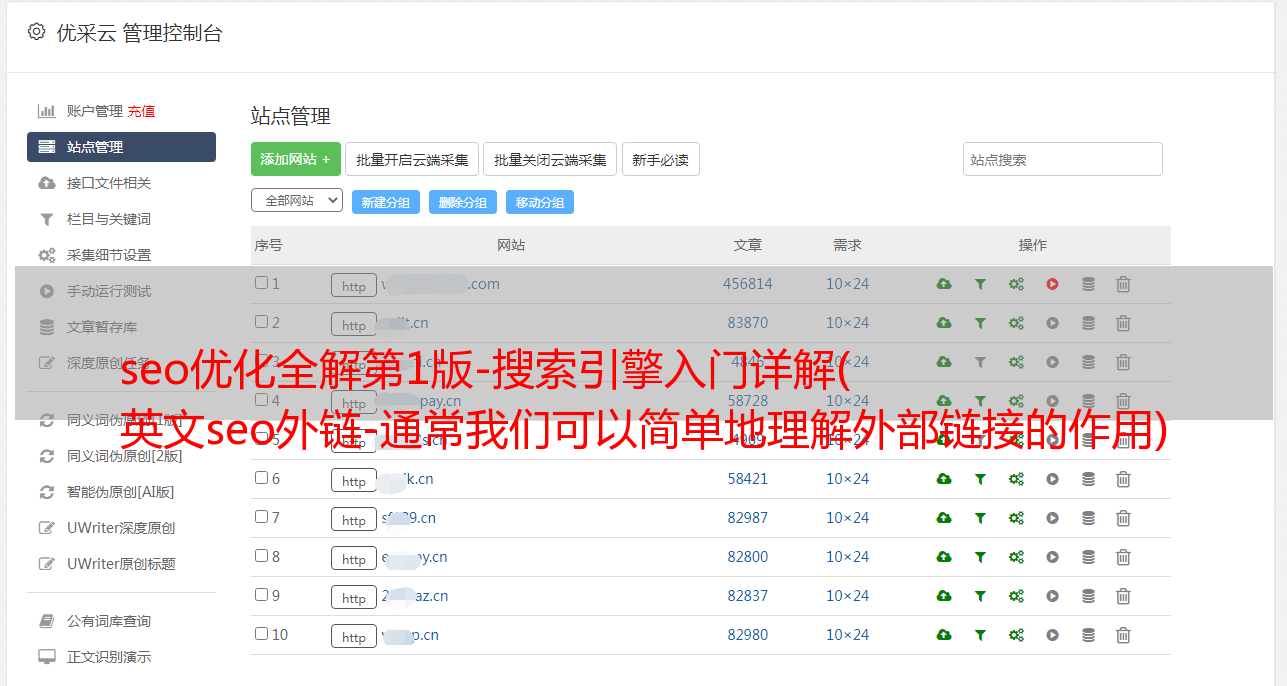Viewport: 1287px width, 686px height.
Task: Select 站点管理 in the sidebar
Action: pos(121,147)
